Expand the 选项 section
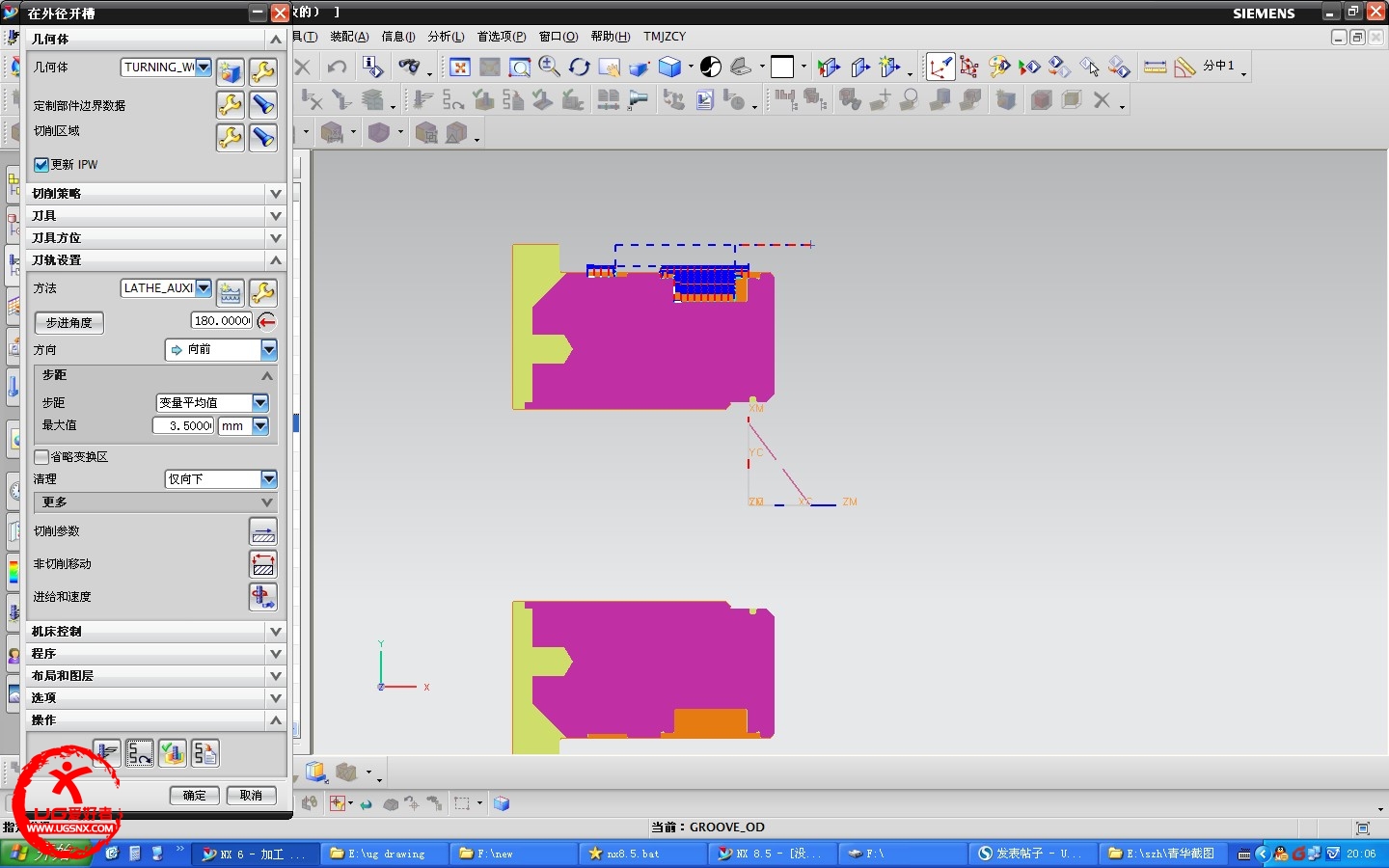 tap(155, 698)
